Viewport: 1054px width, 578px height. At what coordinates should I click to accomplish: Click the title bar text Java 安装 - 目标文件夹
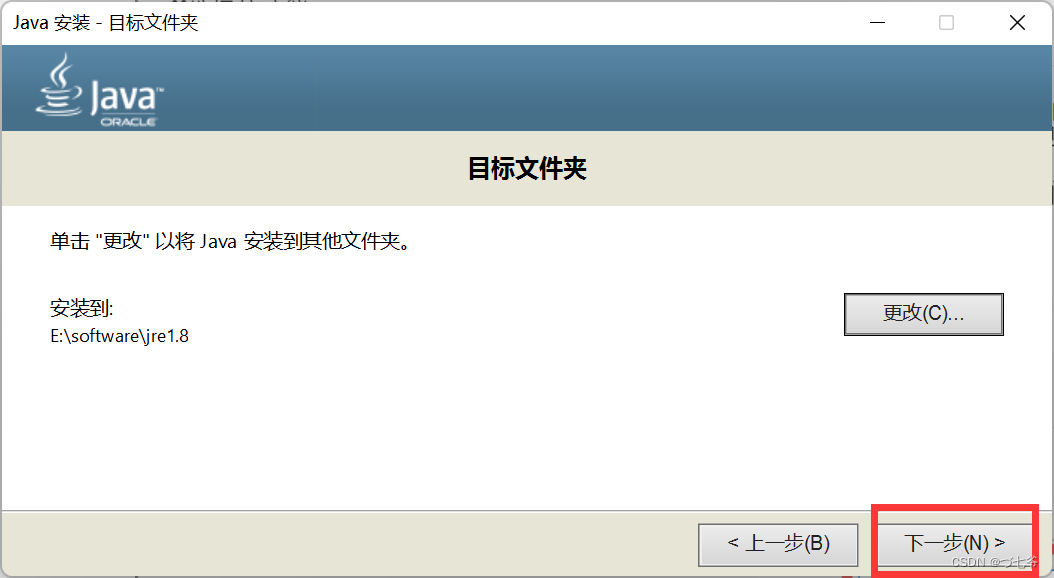pos(106,23)
